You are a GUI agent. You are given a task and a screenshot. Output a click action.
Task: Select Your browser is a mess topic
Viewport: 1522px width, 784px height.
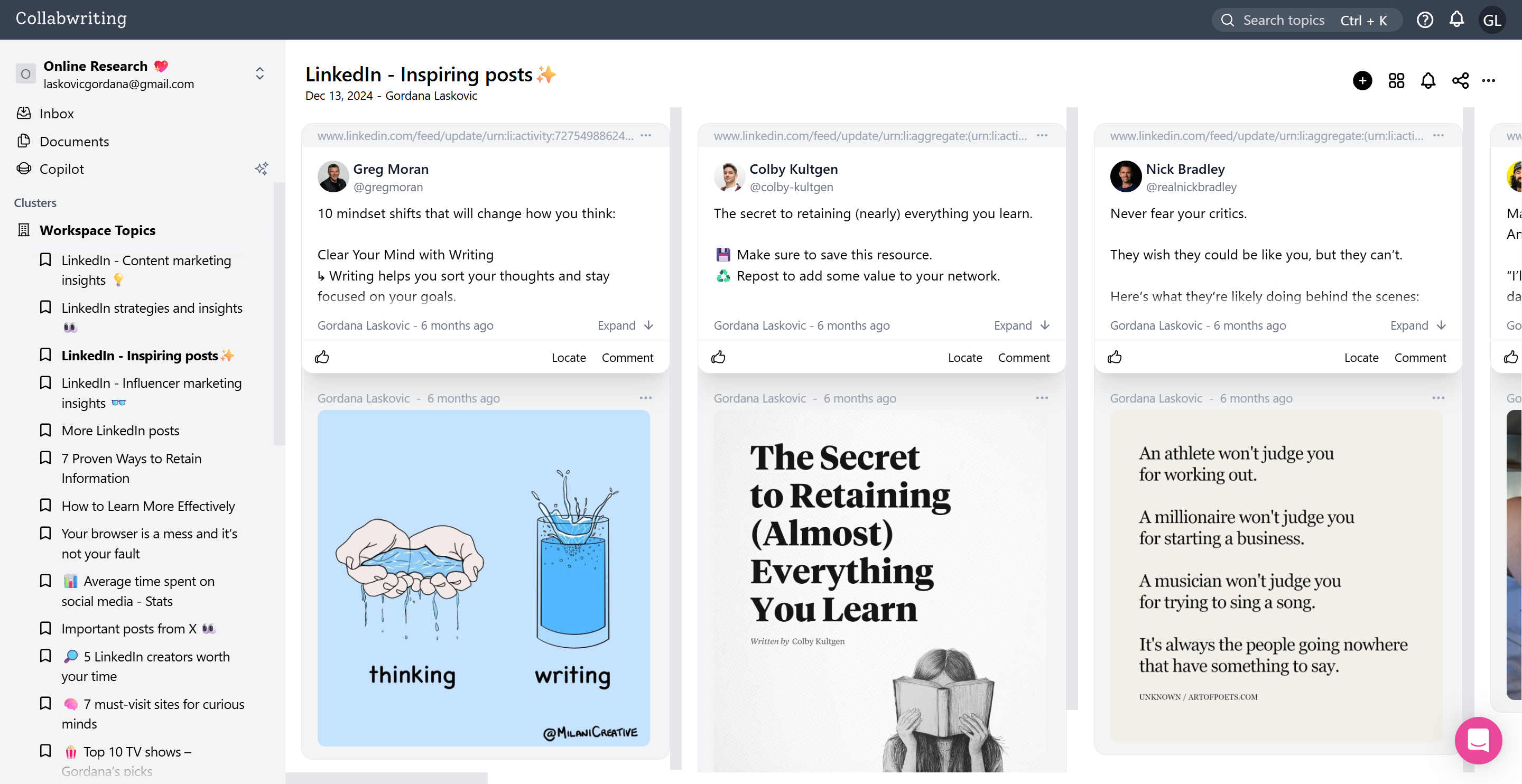coord(149,544)
